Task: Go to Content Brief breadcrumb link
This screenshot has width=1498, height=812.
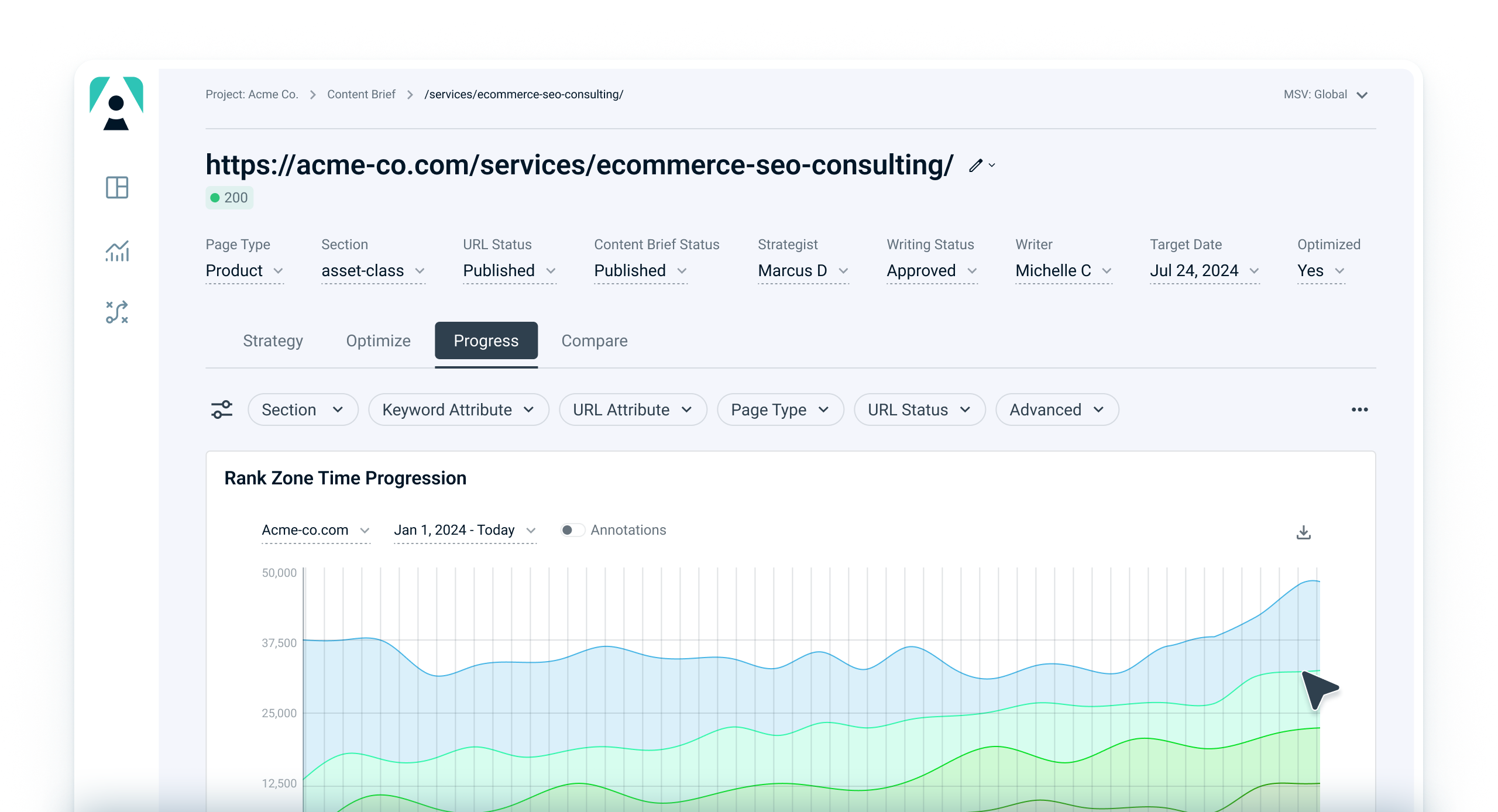Action: point(361,95)
